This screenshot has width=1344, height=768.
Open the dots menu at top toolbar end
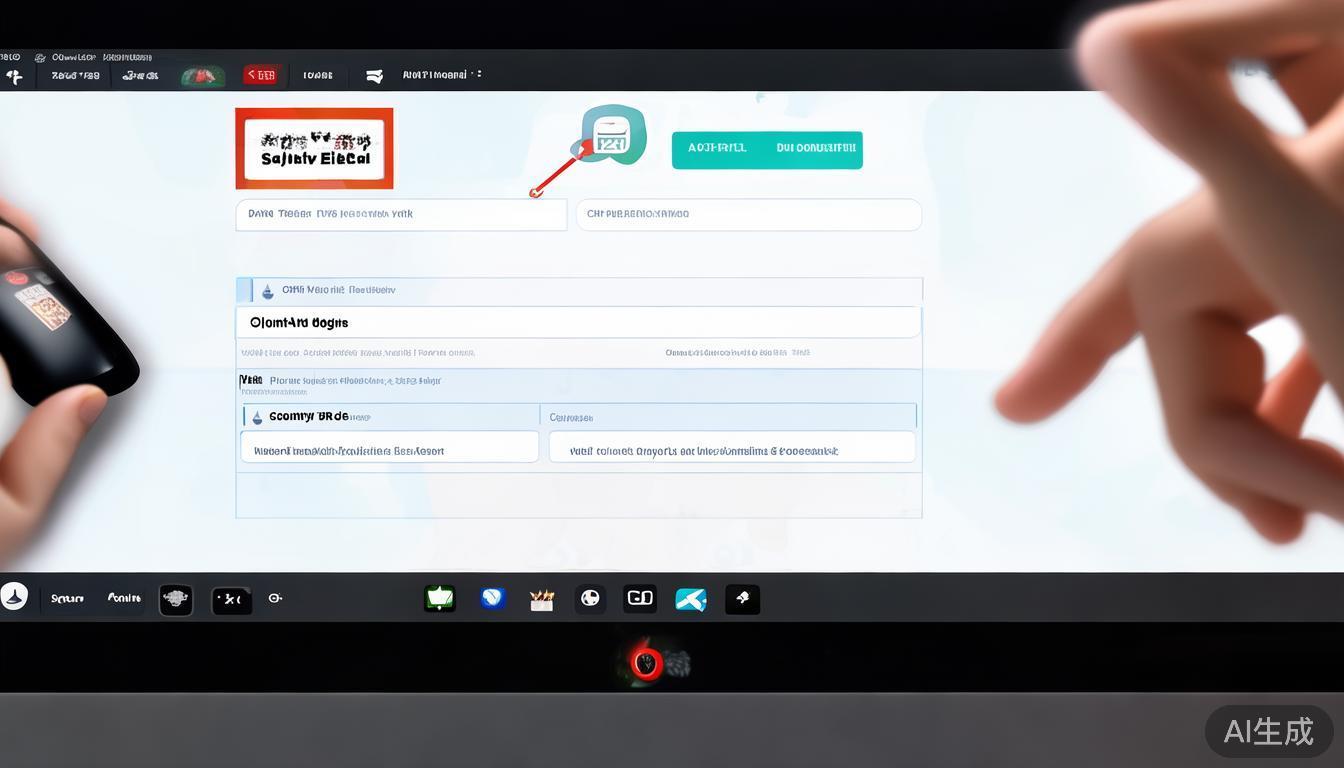pyautogui.click(x=478, y=74)
